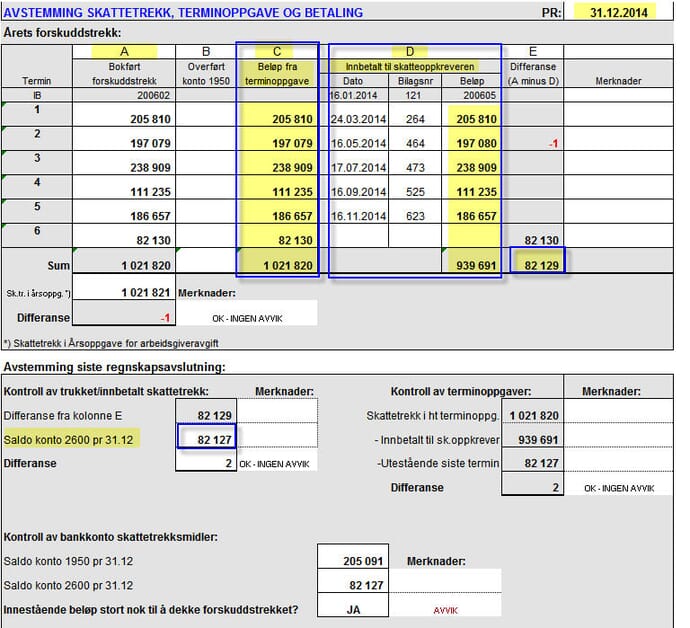
Task: Click the IB account cell 200602
Action: (x=125, y=94)
